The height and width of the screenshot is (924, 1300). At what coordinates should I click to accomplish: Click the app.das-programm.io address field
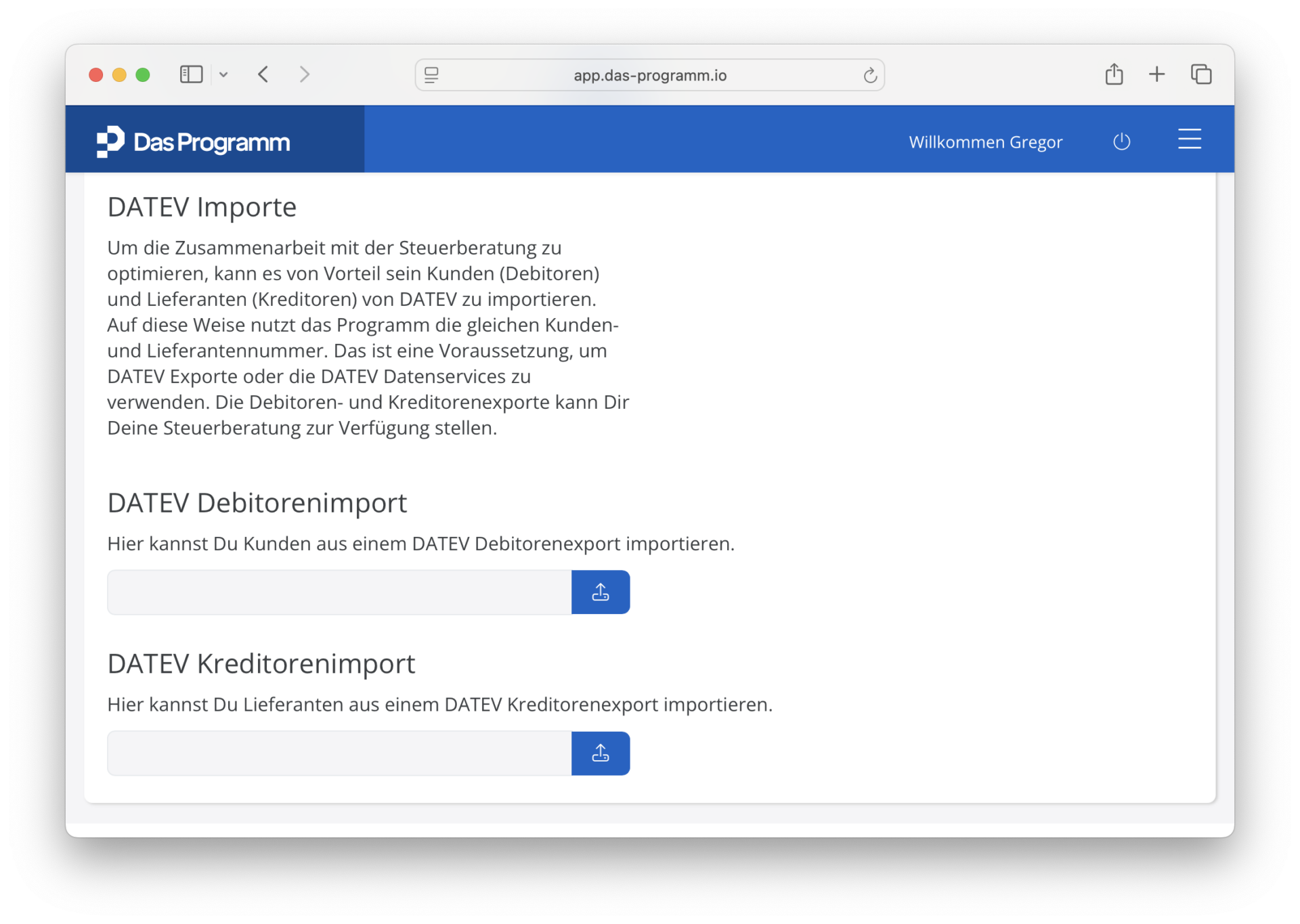(649, 75)
